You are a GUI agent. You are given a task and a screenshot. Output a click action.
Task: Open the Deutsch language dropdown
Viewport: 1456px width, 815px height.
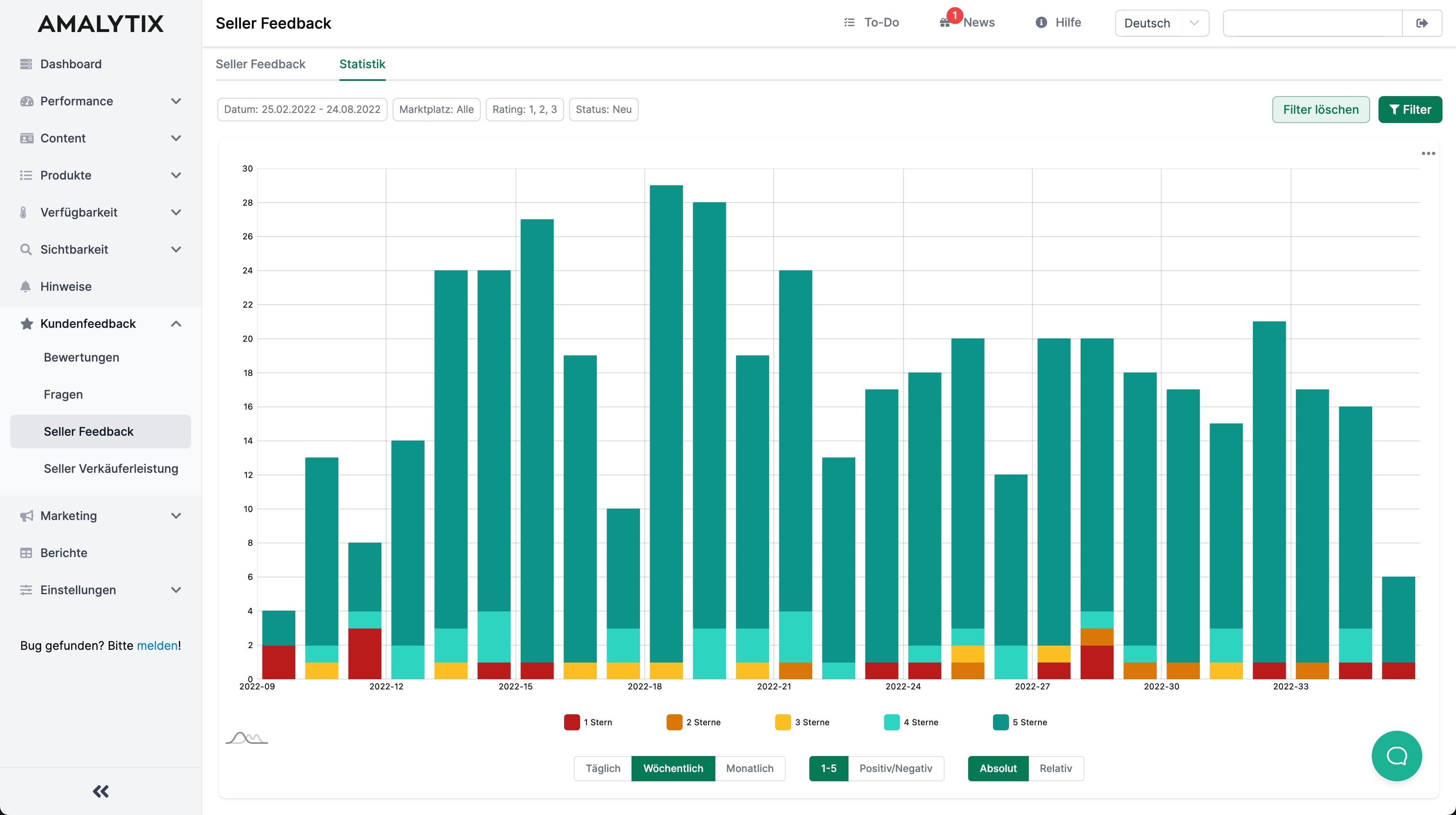[x=1162, y=23]
